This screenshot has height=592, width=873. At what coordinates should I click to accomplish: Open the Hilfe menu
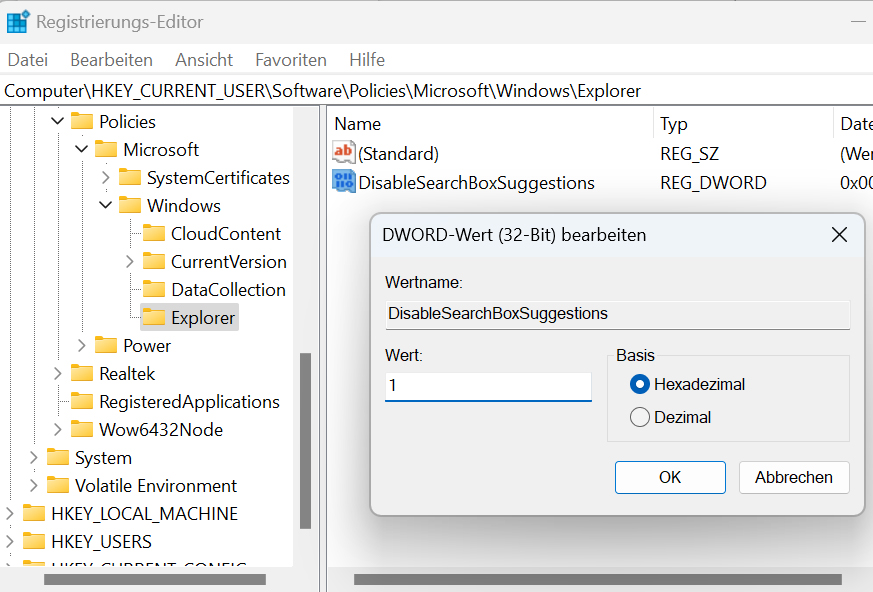point(367,60)
